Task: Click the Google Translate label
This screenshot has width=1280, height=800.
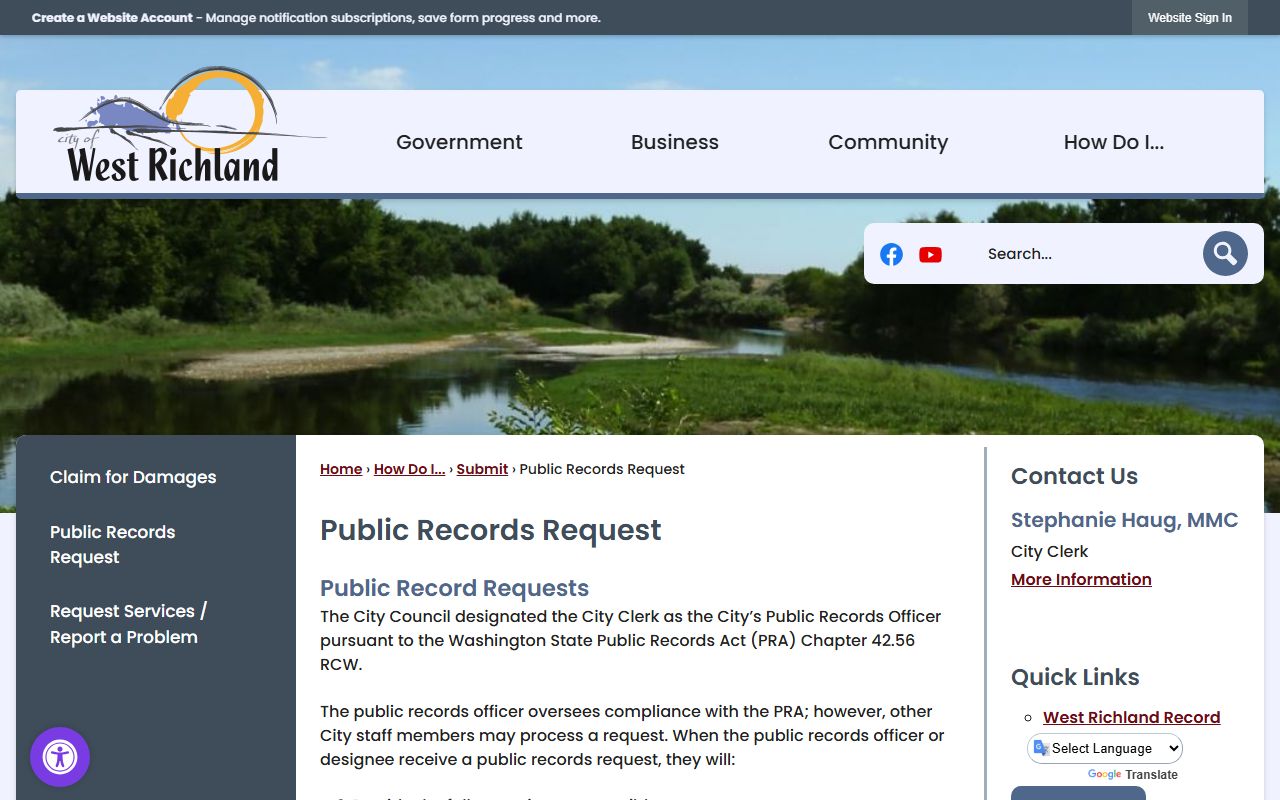Action: pos(1132,775)
